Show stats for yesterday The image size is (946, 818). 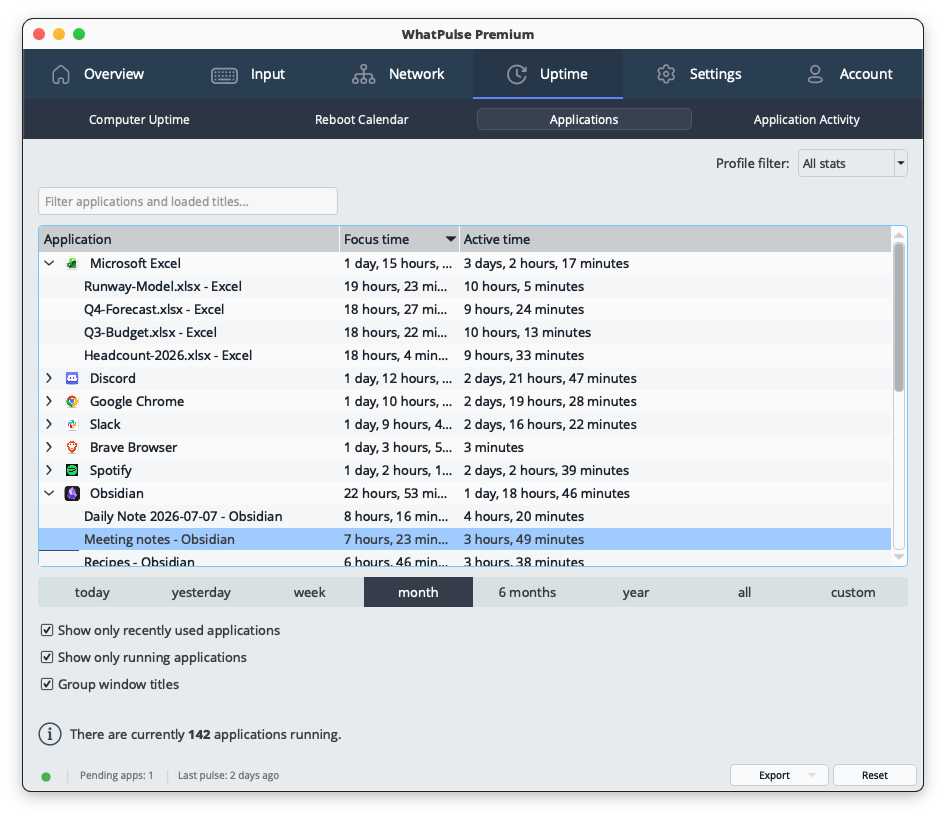pos(201,592)
